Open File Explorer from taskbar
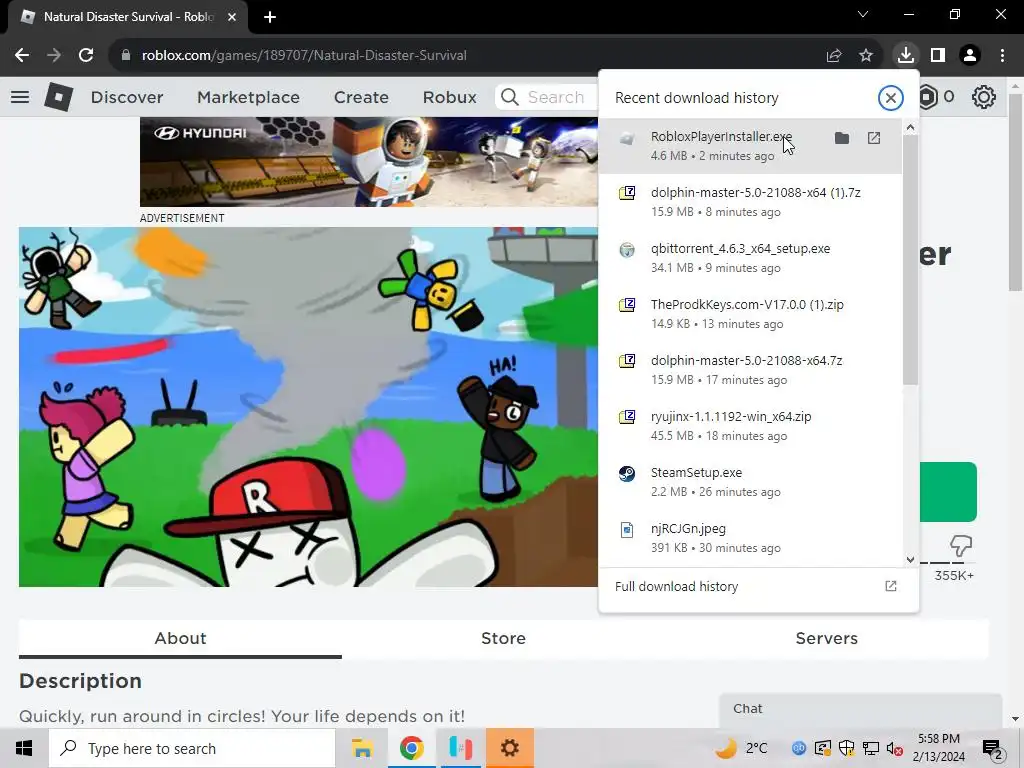 (x=362, y=748)
